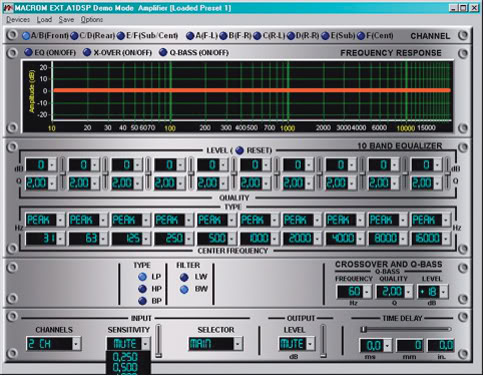Click the 250 Hz band level value 0
The height and width of the screenshot is (376, 484).
tap(166, 165)
